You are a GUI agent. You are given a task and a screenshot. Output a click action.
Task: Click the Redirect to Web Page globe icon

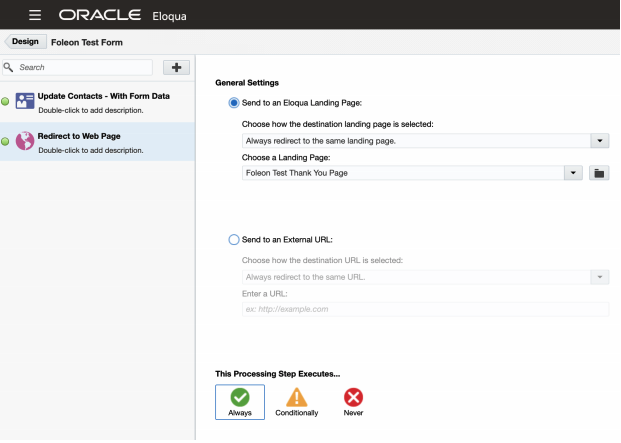[x=25, y=143]
